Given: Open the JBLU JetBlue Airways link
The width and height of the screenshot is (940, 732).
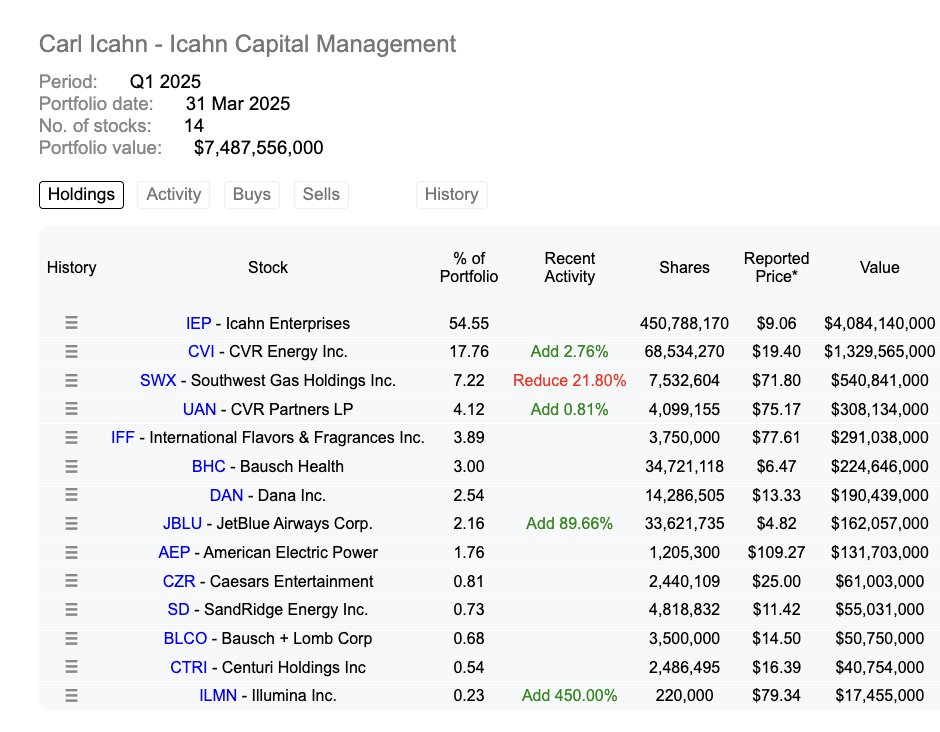Looking at the screenshot, I should (x=267, y=523).
